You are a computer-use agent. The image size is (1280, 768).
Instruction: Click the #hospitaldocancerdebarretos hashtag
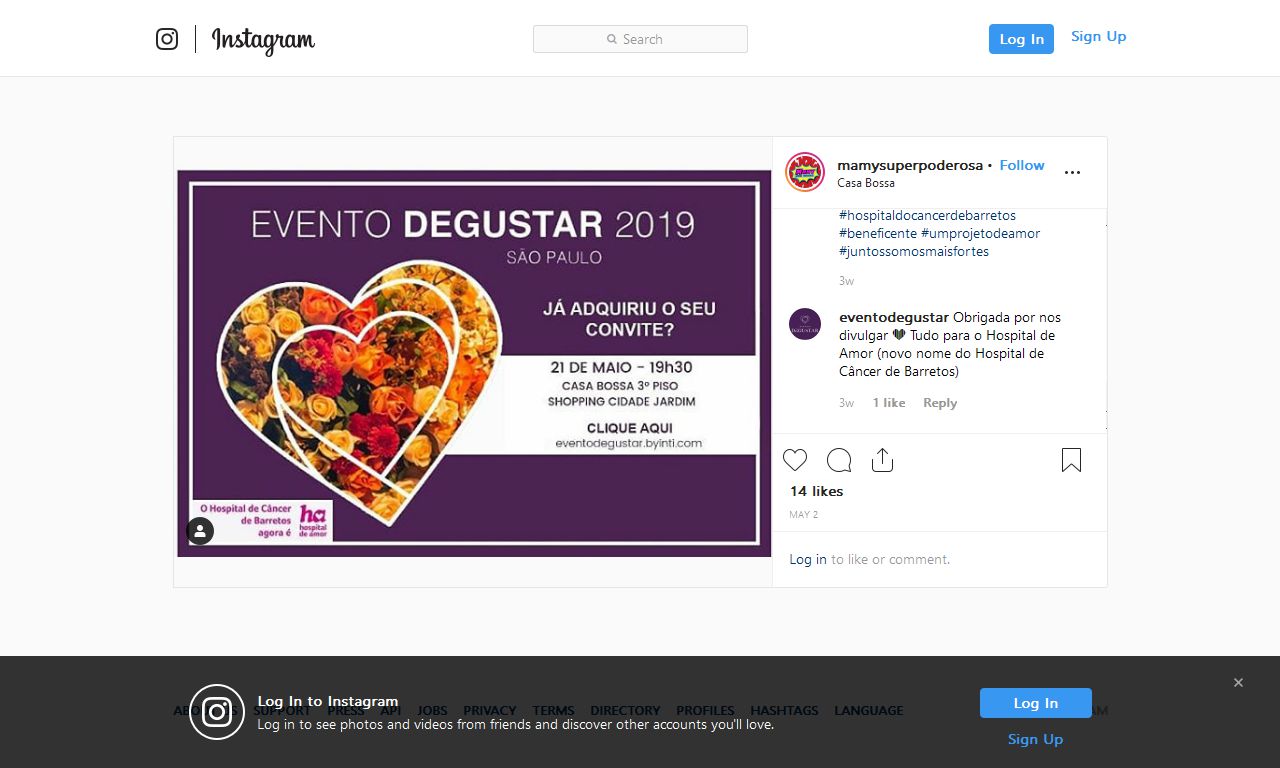(927, 215)
